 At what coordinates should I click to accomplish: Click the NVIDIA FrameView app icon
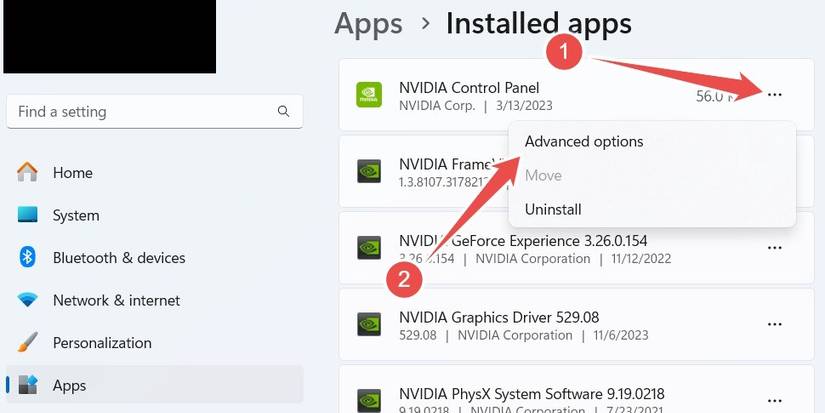click(x=369, y=171)
